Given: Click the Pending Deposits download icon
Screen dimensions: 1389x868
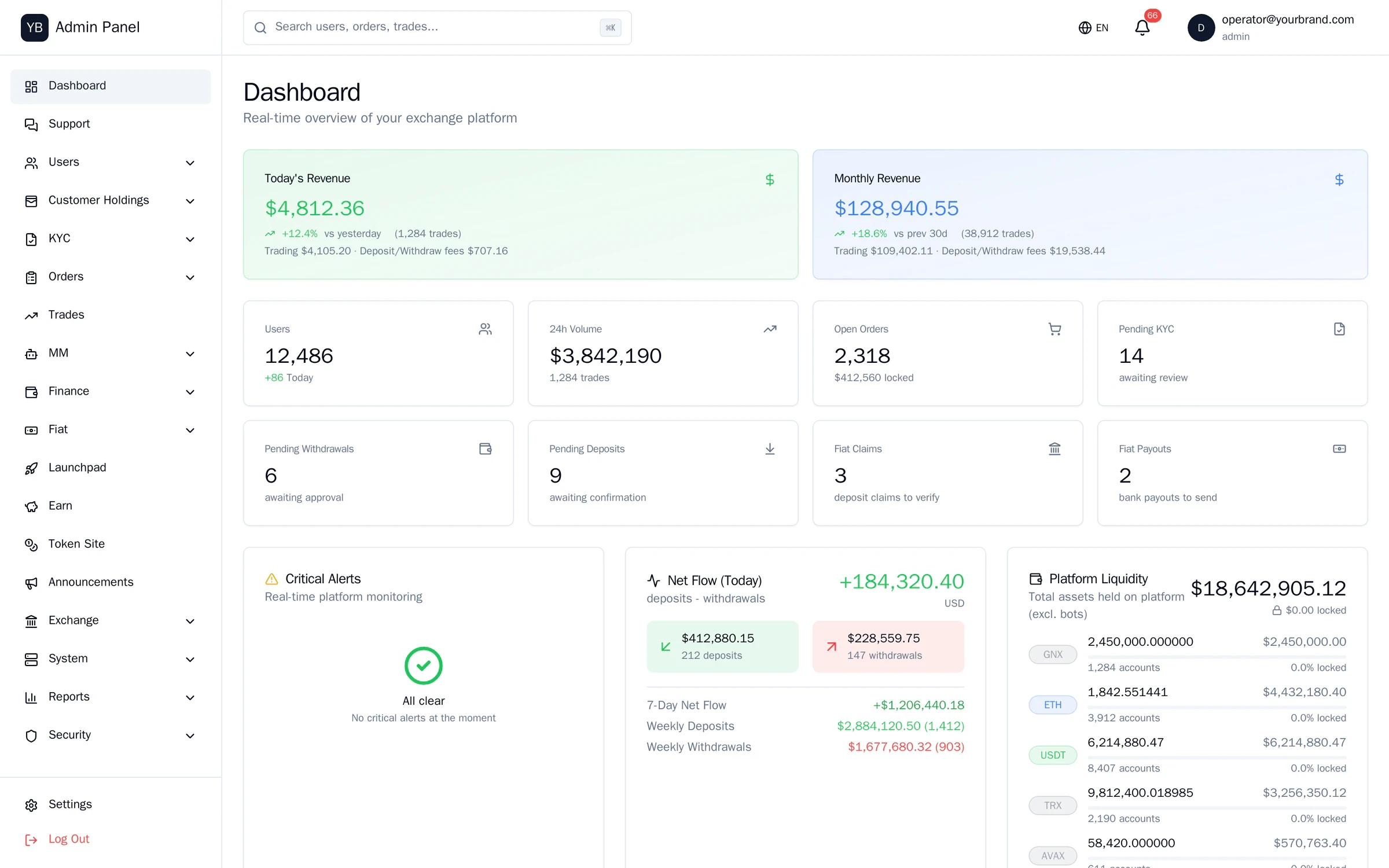Looking at the screenshot, I should [x=770, y=449].
